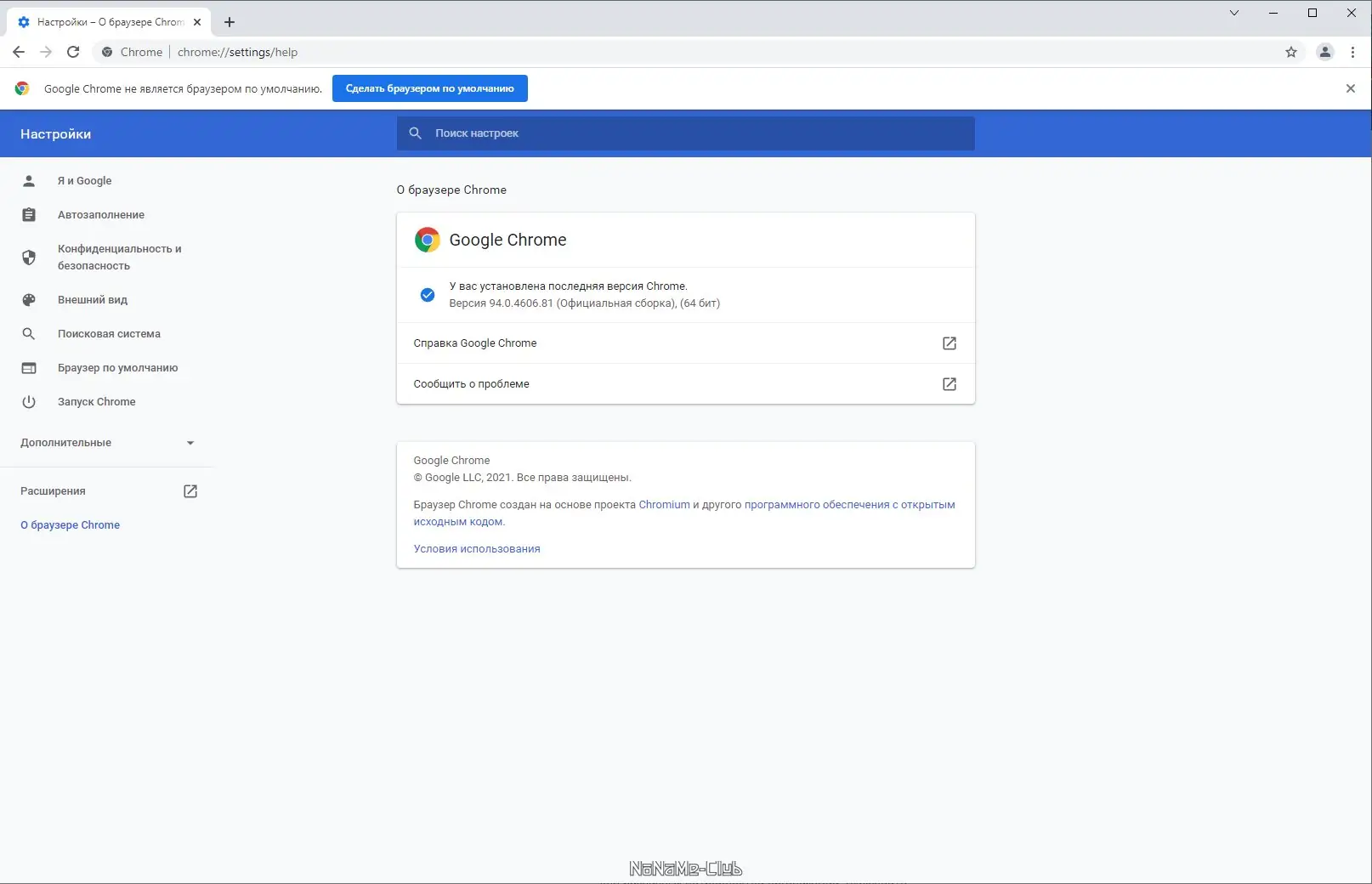Open Браузер по умолчанию settings section
1372x884 pixels.
(118, 368)
